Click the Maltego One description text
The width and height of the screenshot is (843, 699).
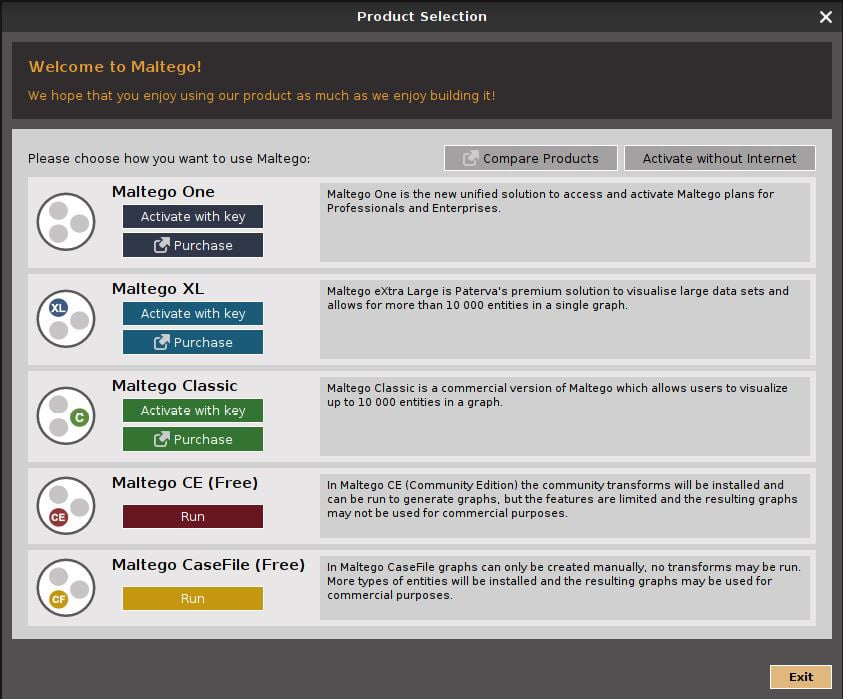551,201
